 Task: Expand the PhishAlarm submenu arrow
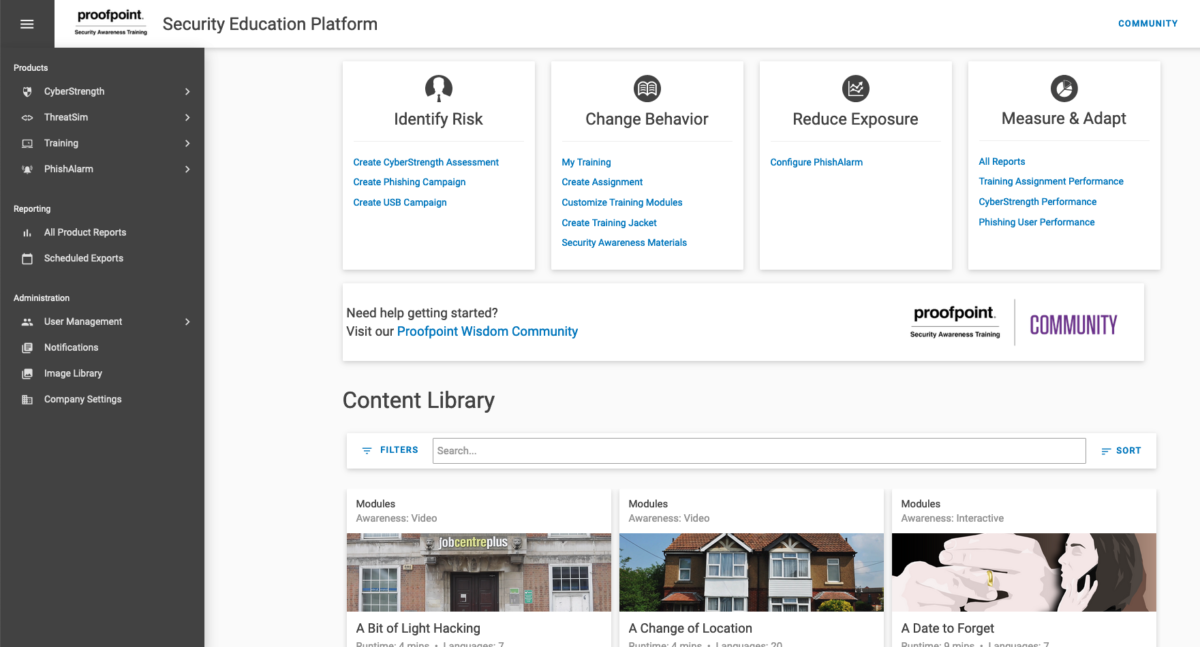[x=187, y=169]
